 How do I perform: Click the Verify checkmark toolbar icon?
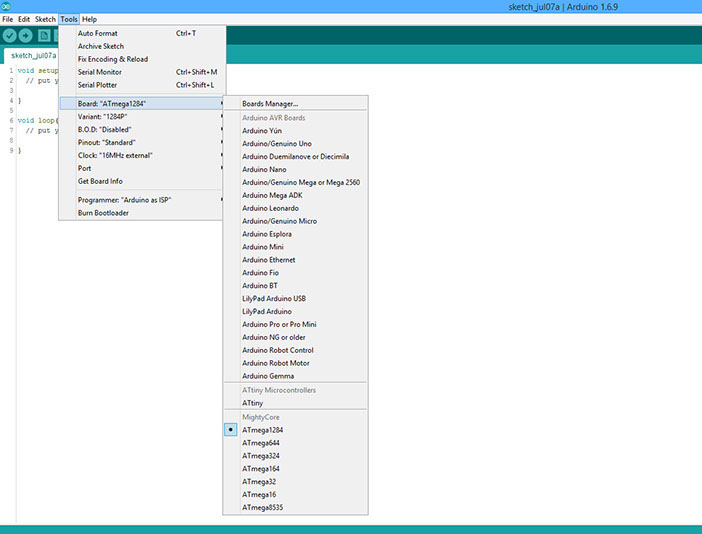(x=9, y=35)
